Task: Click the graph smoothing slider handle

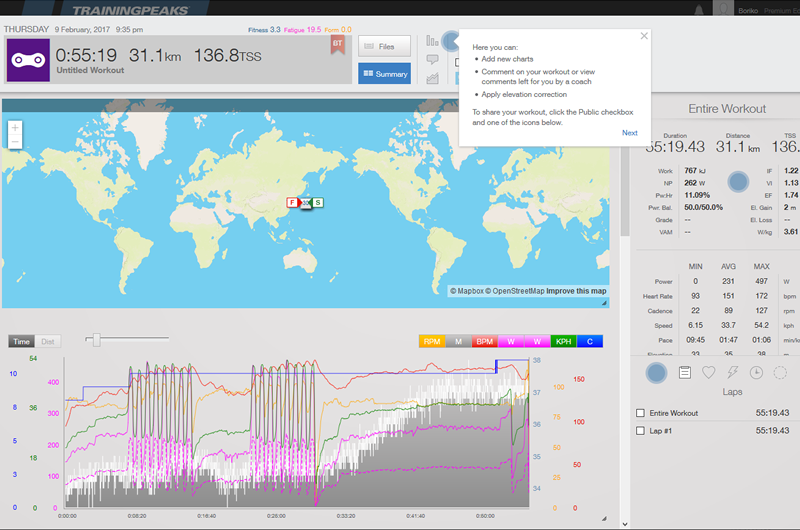Action: pyautogui.click(x=96, y=339)
